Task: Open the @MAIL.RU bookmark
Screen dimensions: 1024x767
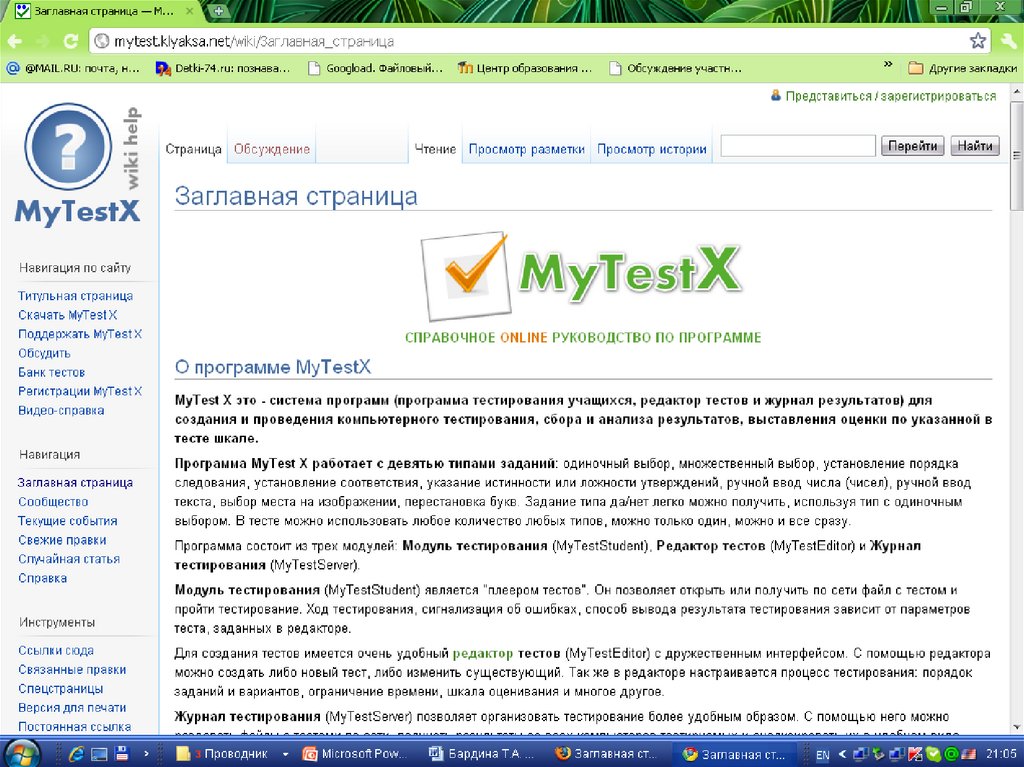Action: [73, 68]
